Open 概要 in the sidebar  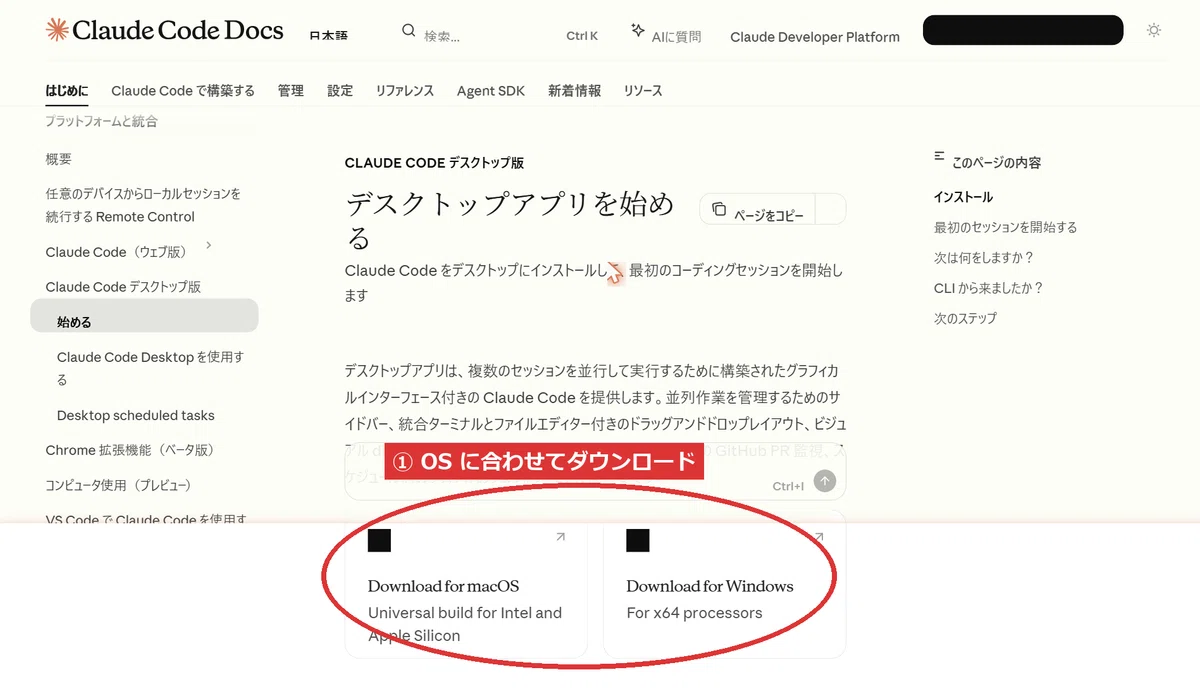pos(59,159)
